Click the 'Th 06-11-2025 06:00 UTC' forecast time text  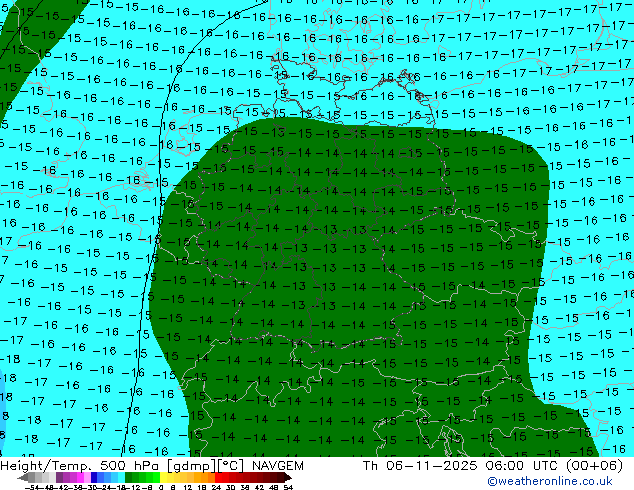pyautogui.click(x=461, y=466)
